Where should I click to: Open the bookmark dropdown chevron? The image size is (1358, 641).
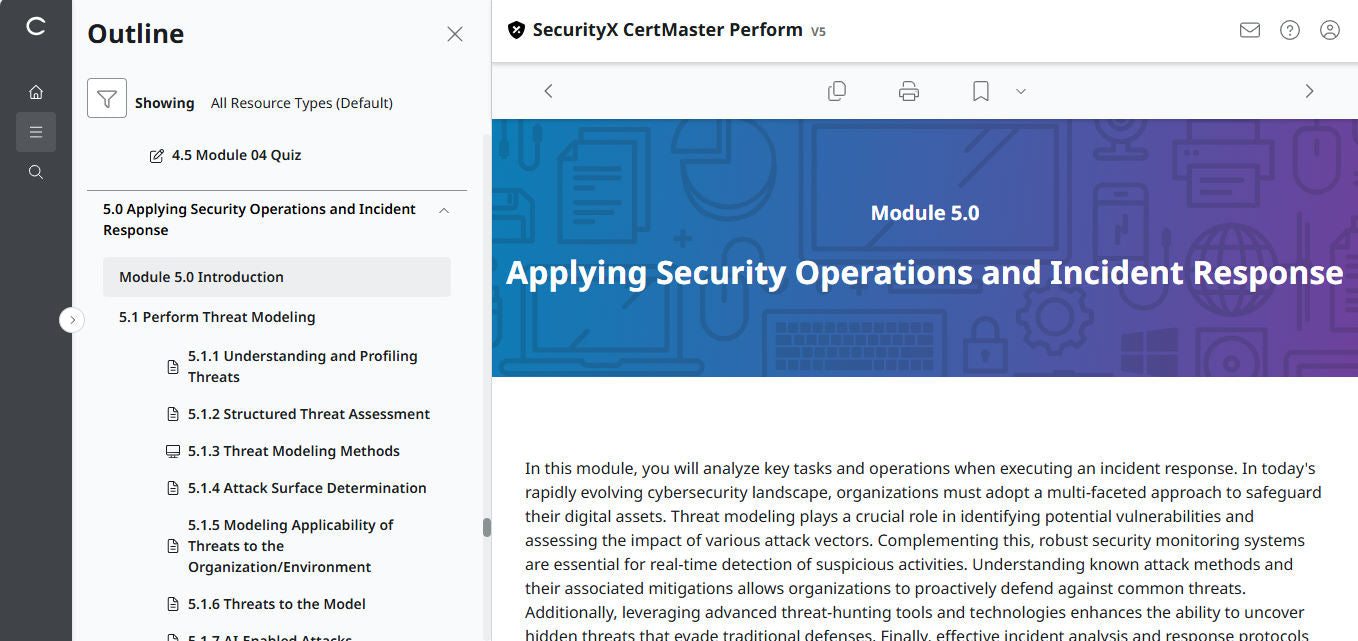pyautogui.click(x=1020, y=91)
